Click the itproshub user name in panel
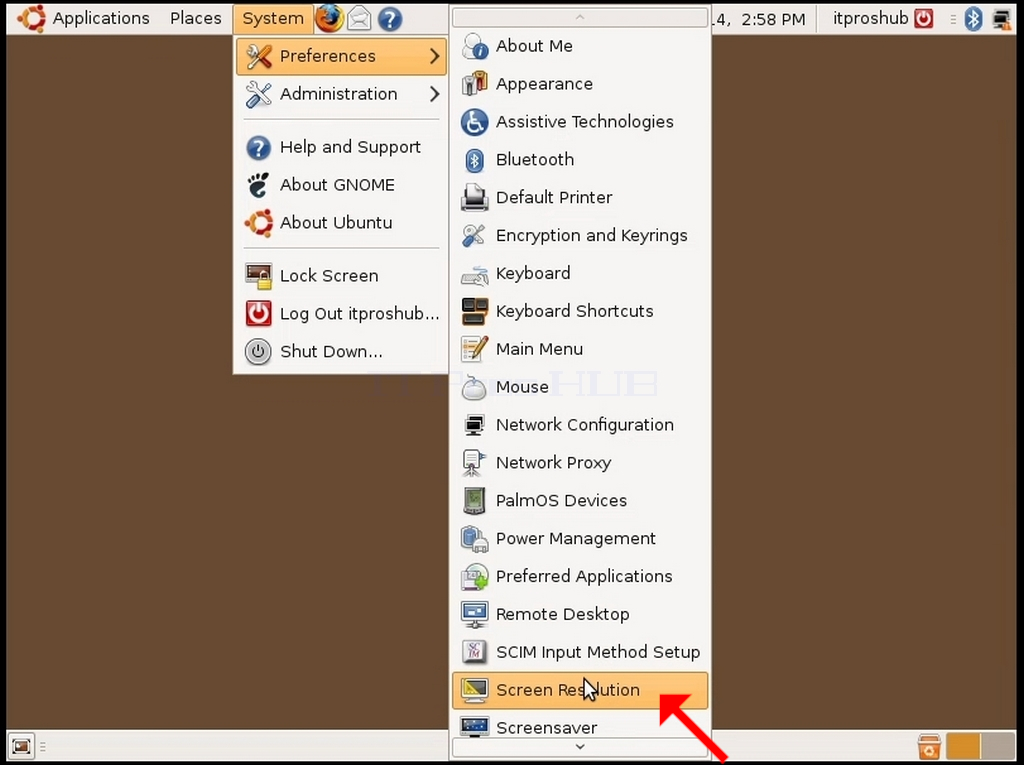 pyautogui.click(x=870, y=18)
